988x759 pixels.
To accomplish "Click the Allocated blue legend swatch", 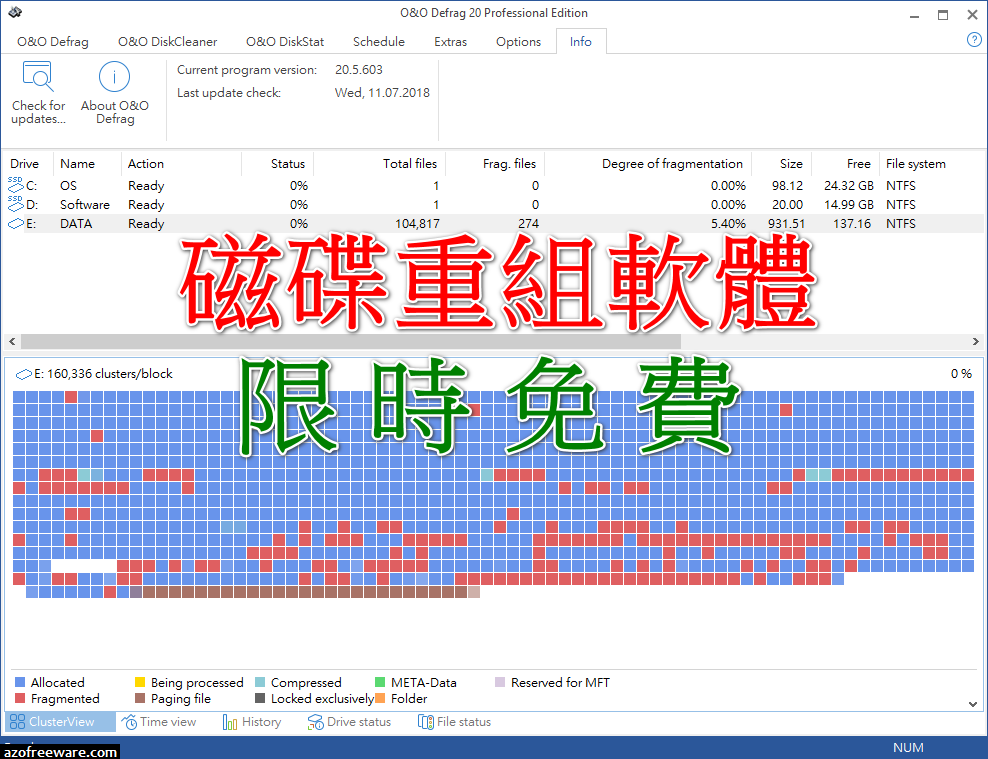I will point(20,682).
